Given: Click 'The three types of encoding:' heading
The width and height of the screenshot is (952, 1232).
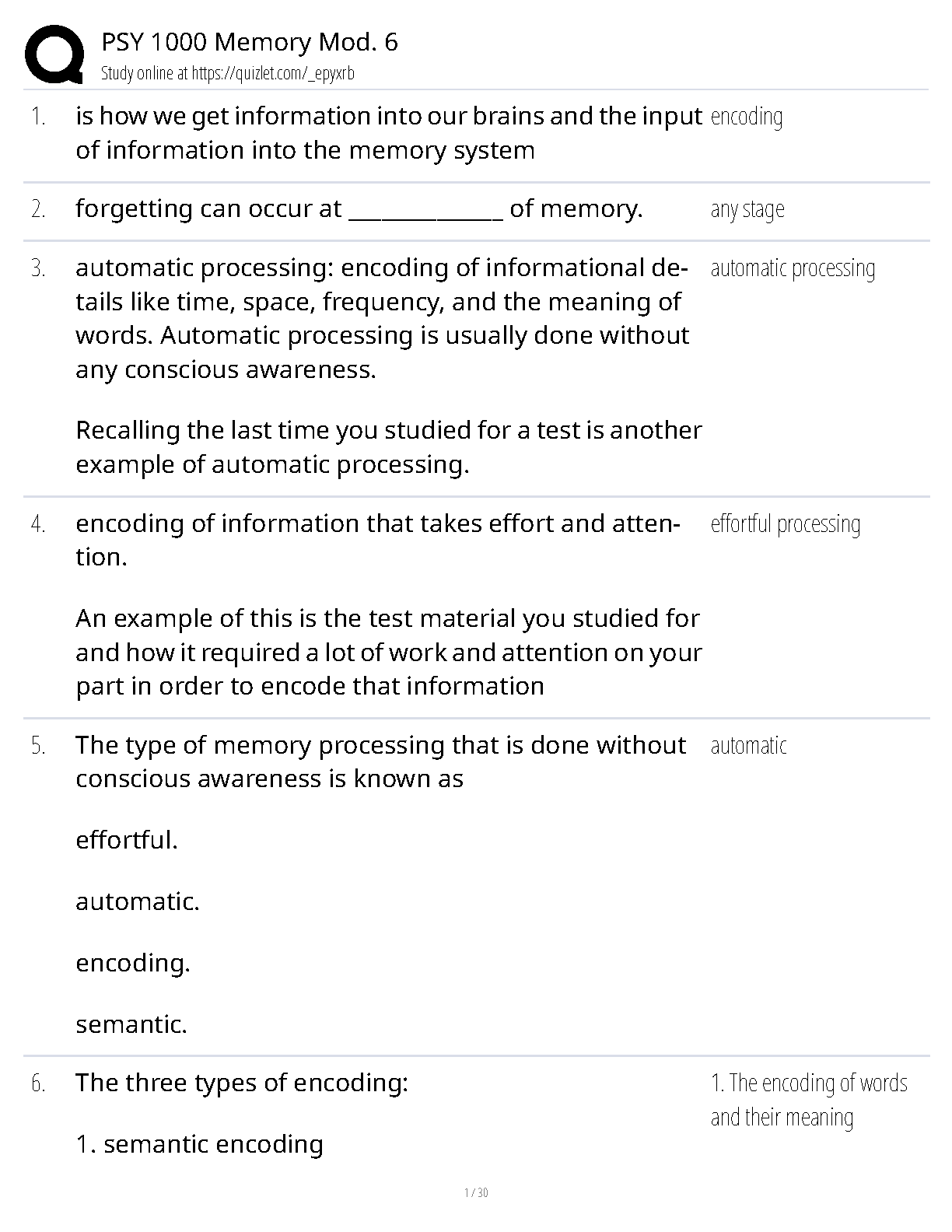Looking at the screenshot, I should [x=241, y=1083].
